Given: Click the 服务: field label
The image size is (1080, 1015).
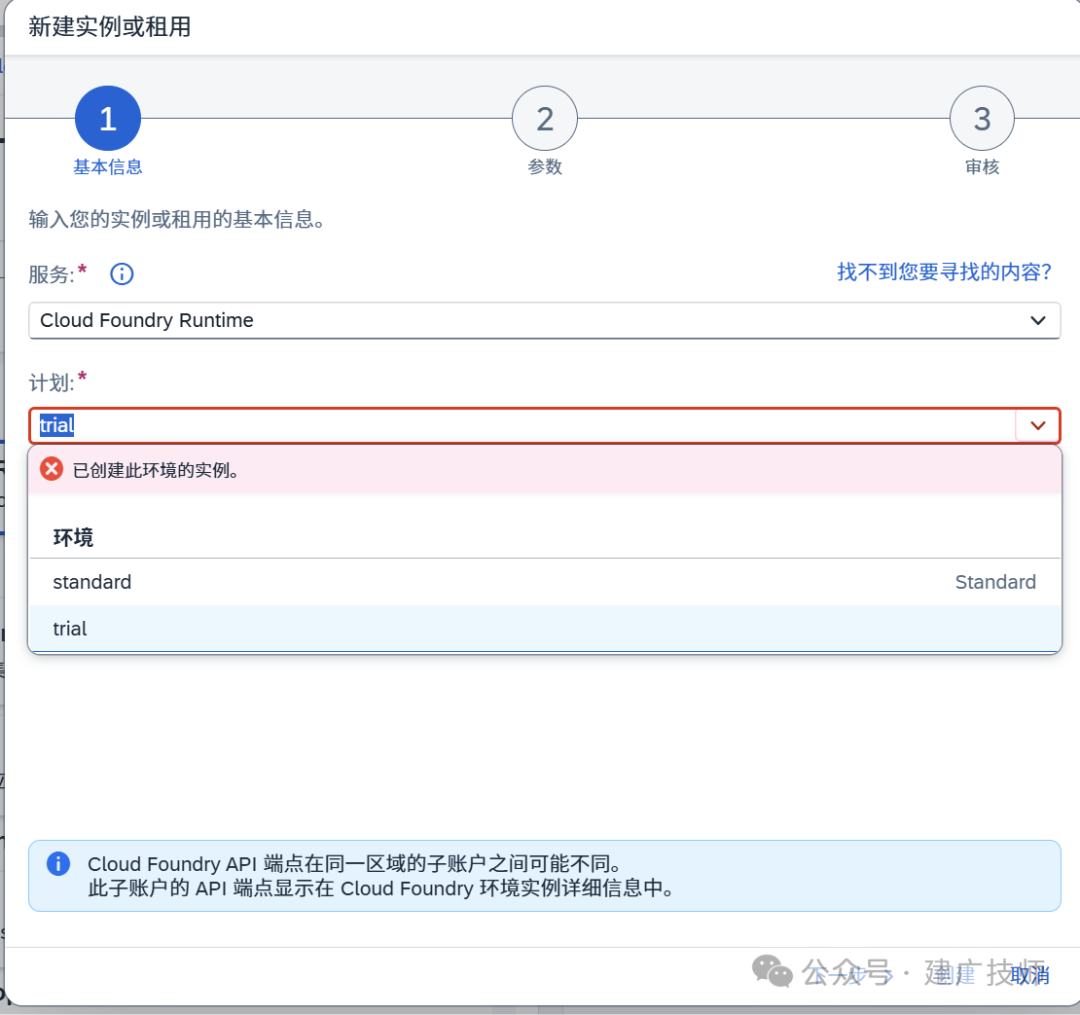Looking at the screenshot, I should click(52, 275).
